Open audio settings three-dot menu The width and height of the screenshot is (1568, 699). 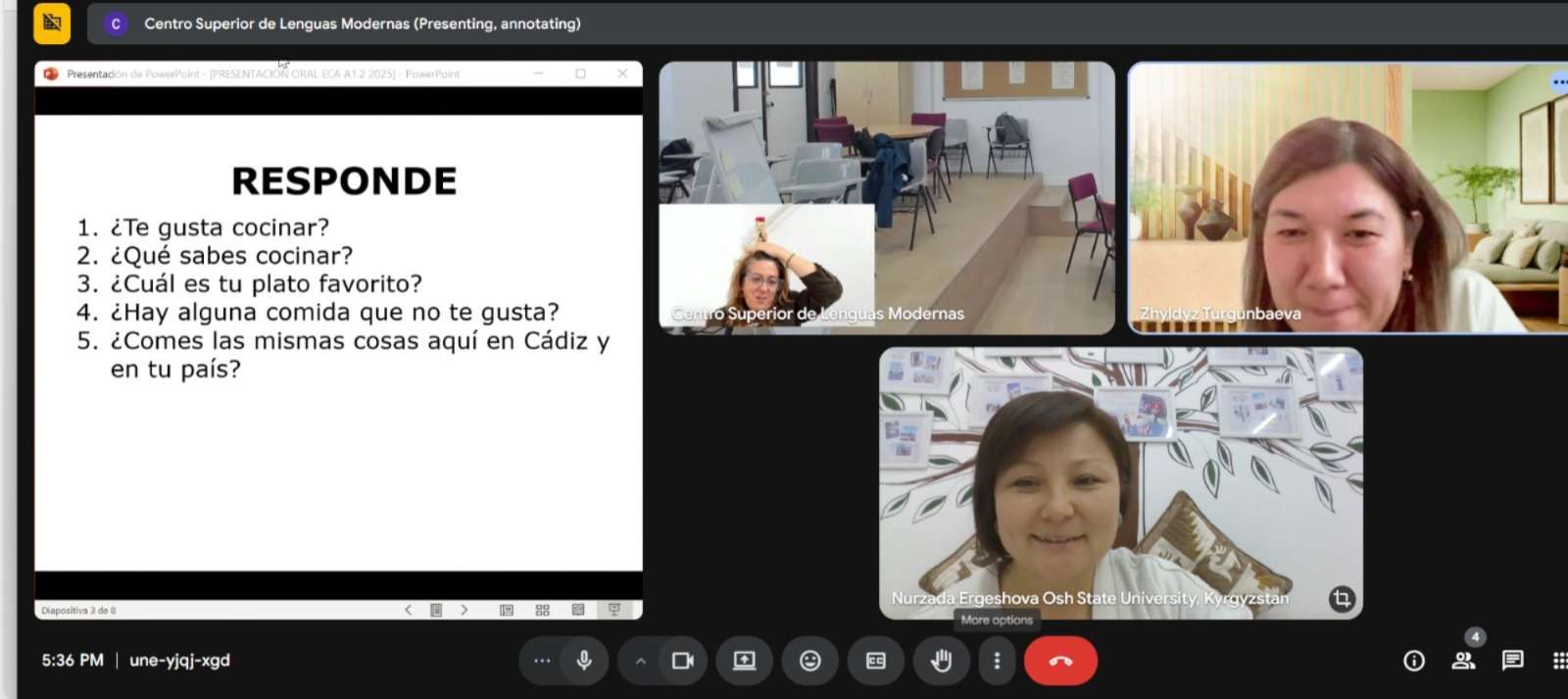(x=542, y=661)
